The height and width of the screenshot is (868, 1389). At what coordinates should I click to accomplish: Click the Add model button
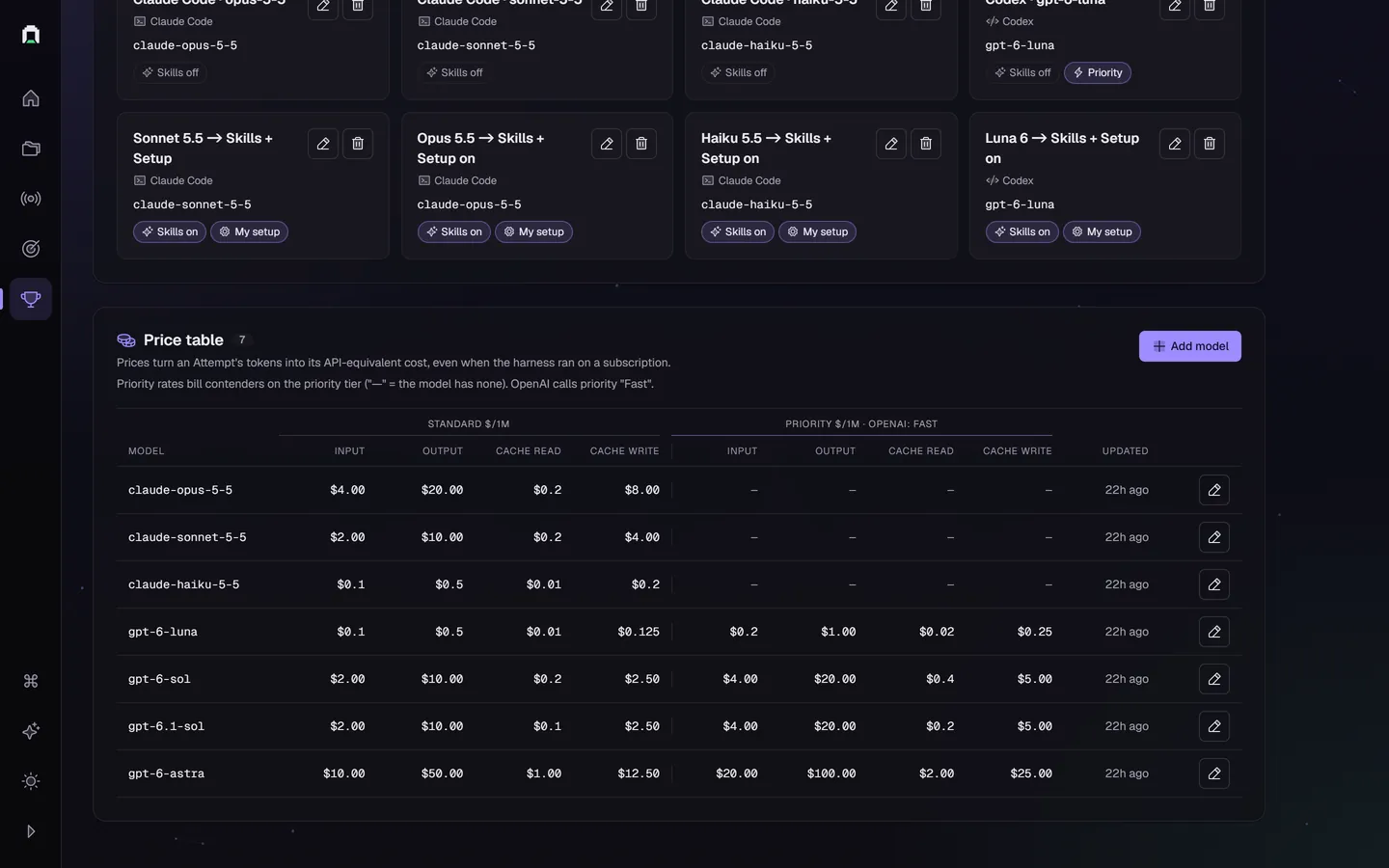(1190, 346)
